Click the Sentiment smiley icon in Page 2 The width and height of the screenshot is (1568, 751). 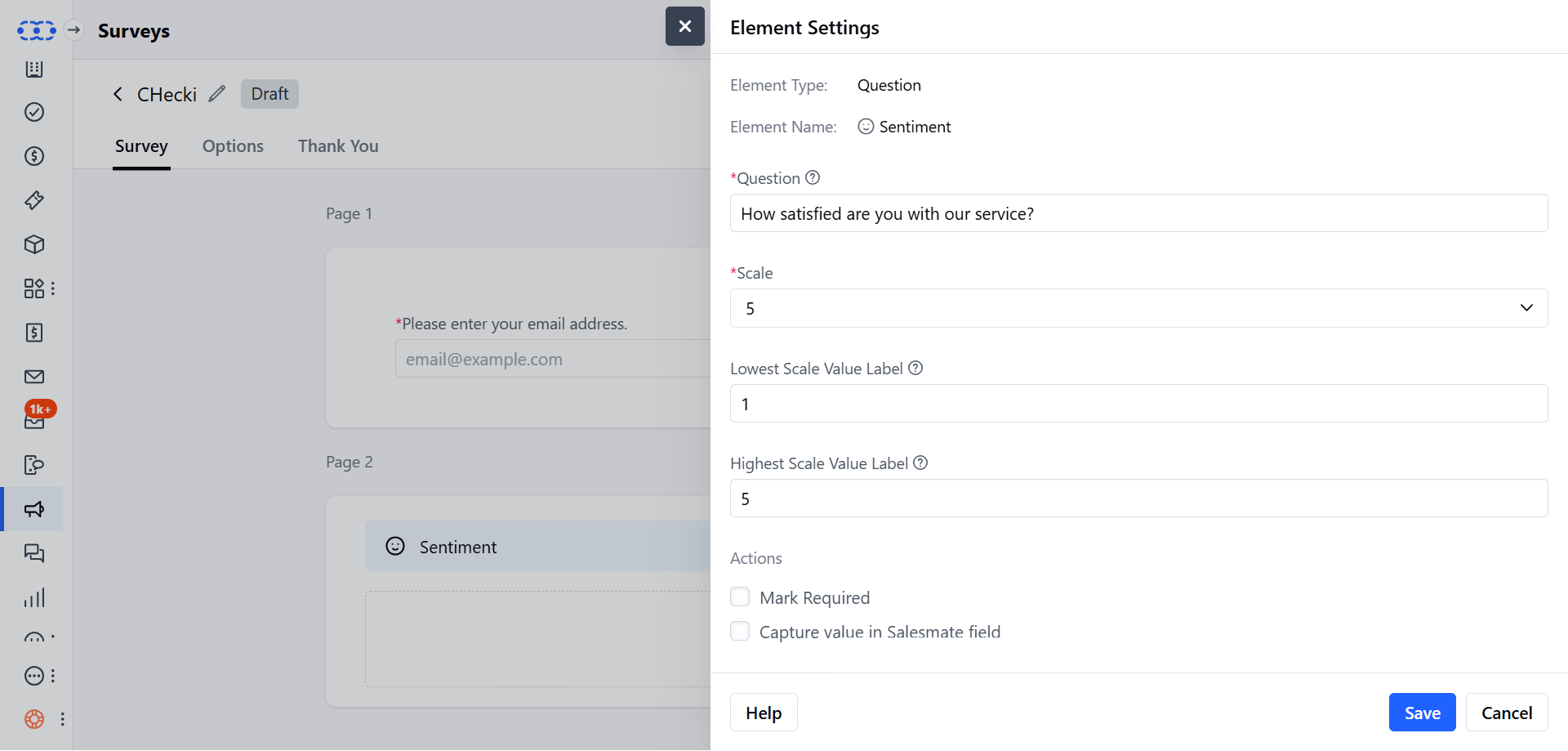point(395,546)
